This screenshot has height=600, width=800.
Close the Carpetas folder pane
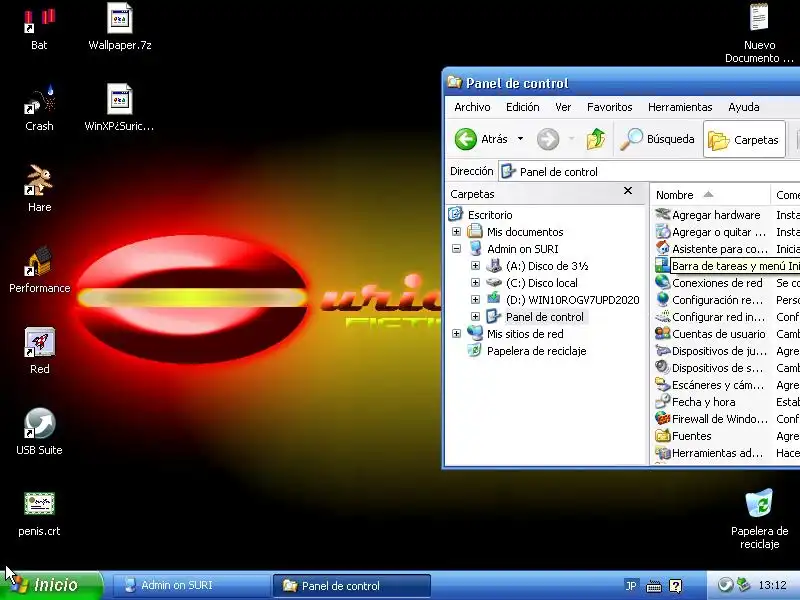click(x=628, y=191)
